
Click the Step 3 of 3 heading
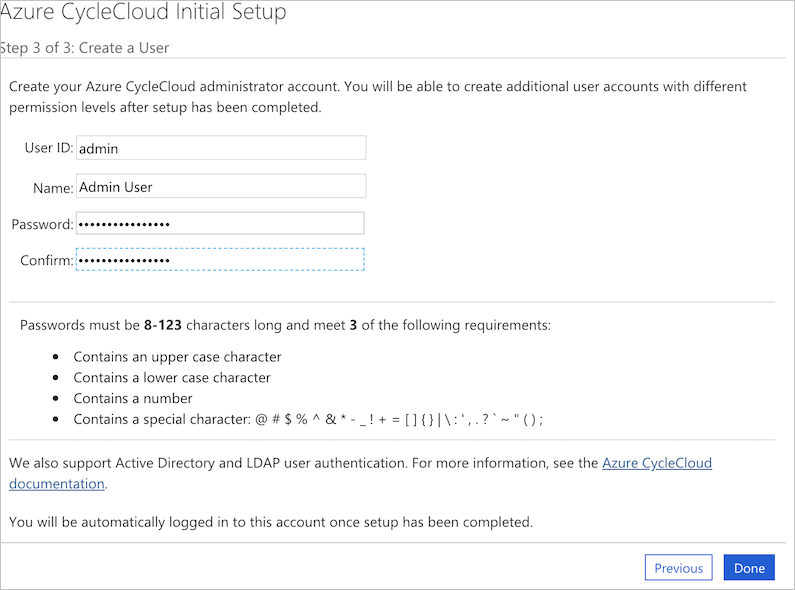click(x=85, y=48)
